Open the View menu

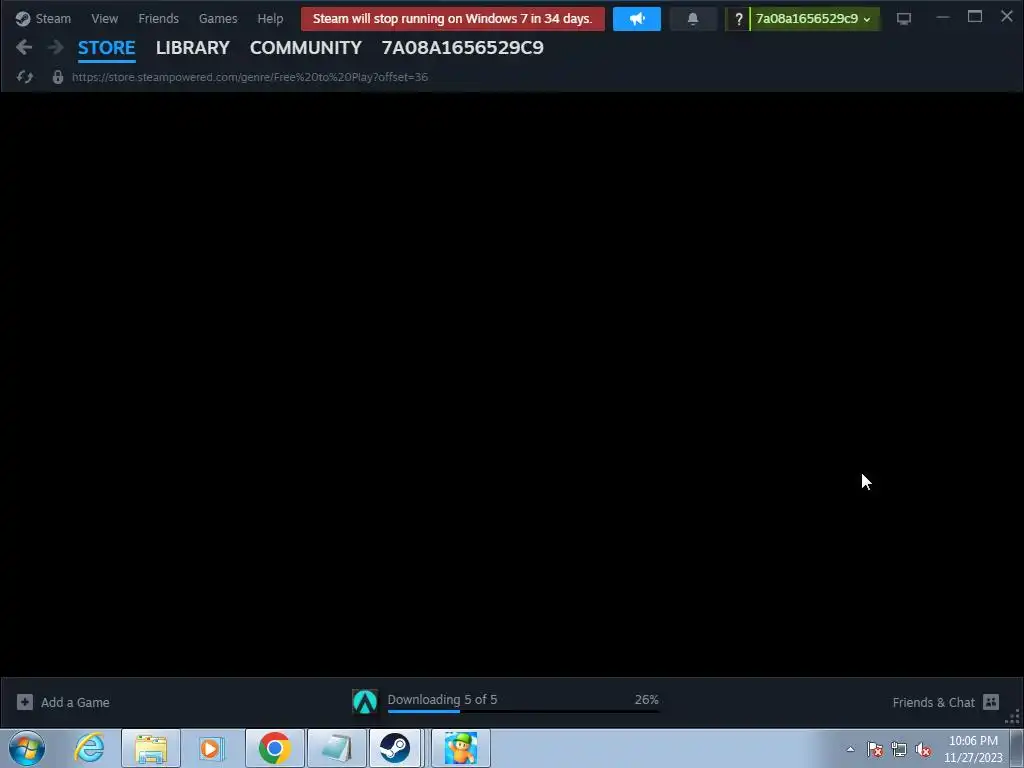pos(104,18)
